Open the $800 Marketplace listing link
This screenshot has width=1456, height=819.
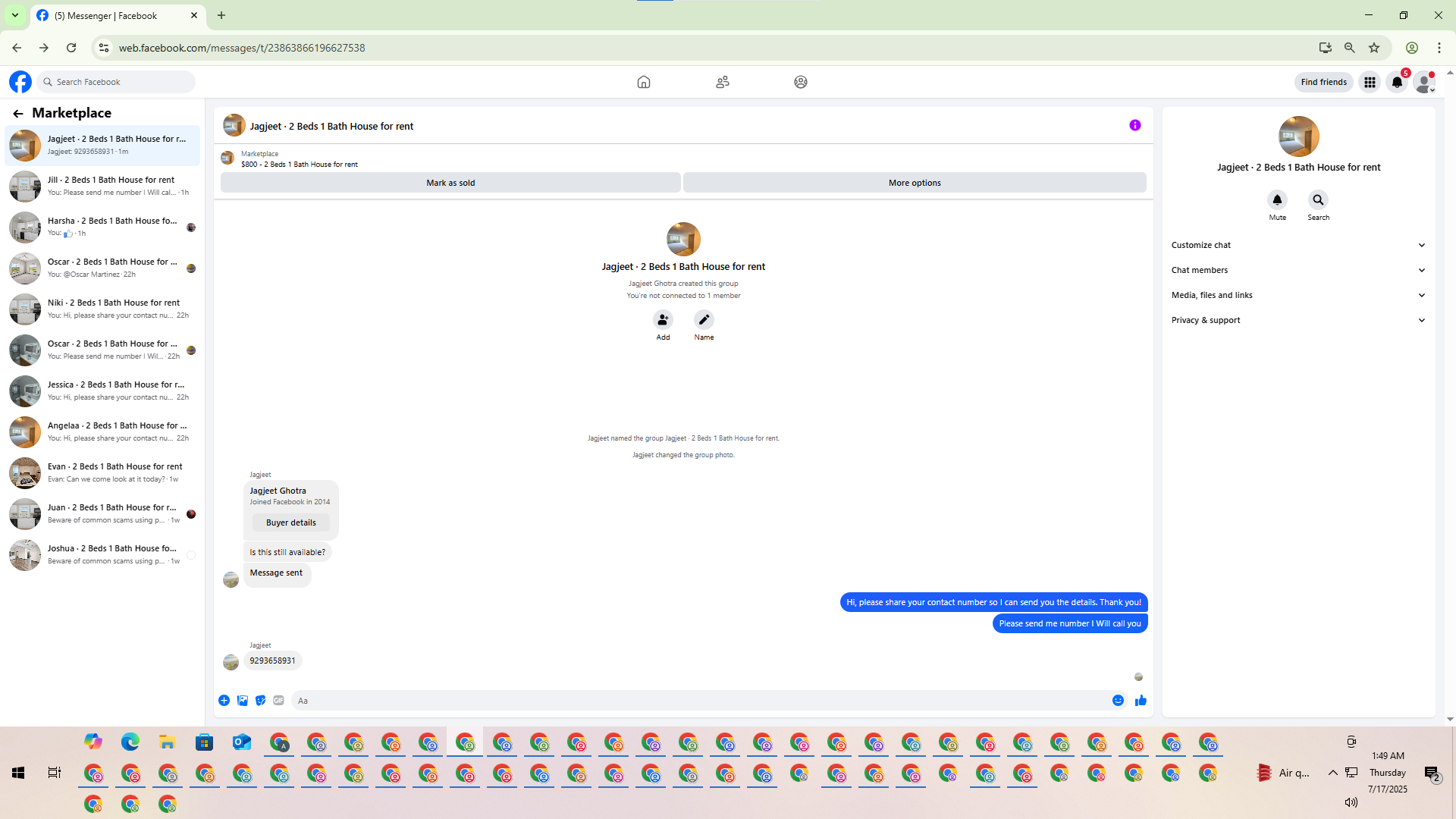(300, 165)
